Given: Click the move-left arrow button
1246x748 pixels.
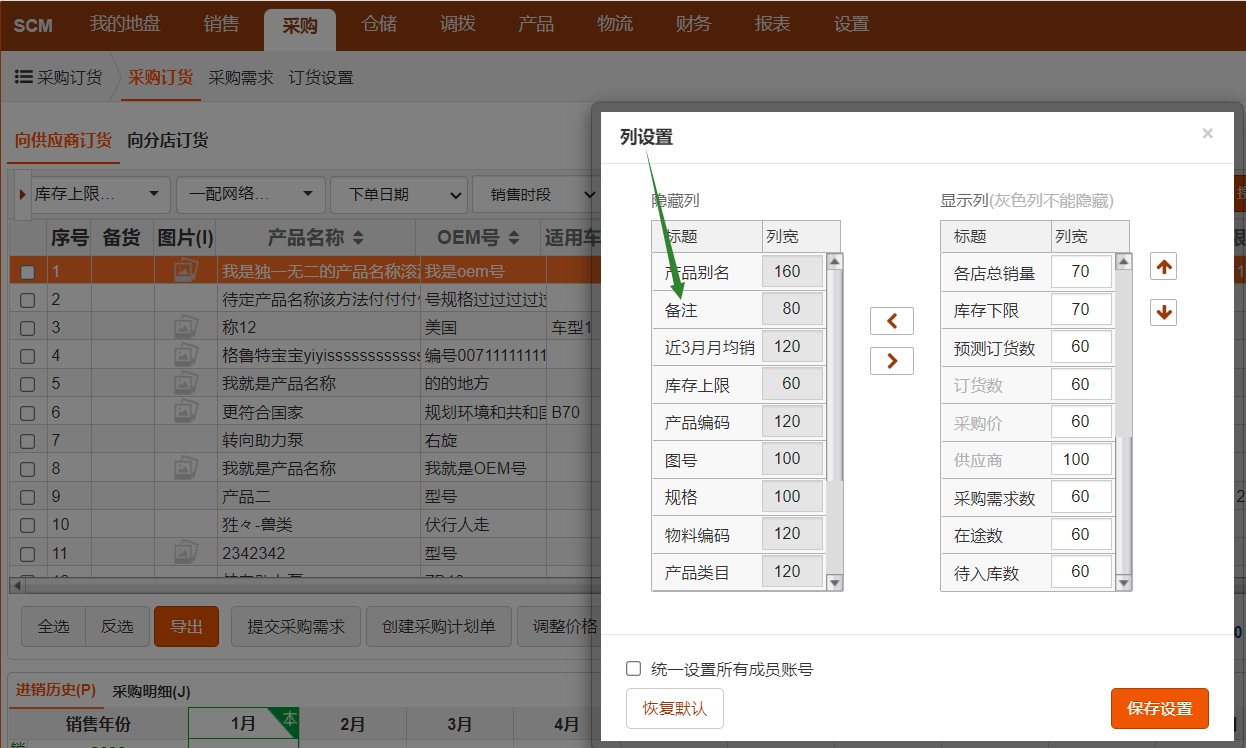Looking at the screenshot, I should point(891,321).
